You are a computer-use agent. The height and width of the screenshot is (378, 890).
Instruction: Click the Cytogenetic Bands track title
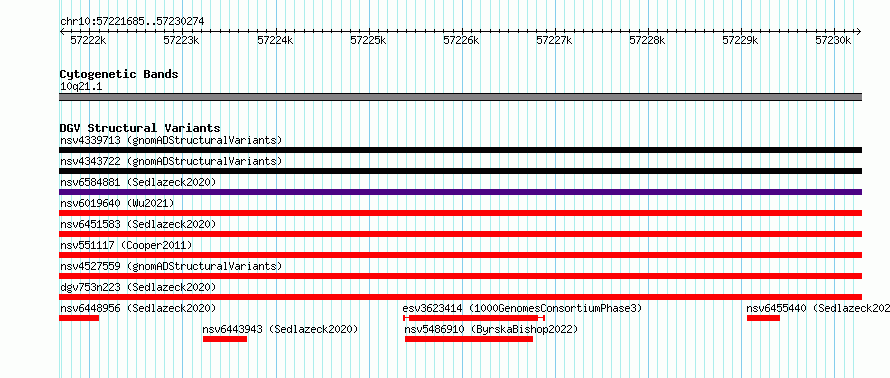click(119, 74)
